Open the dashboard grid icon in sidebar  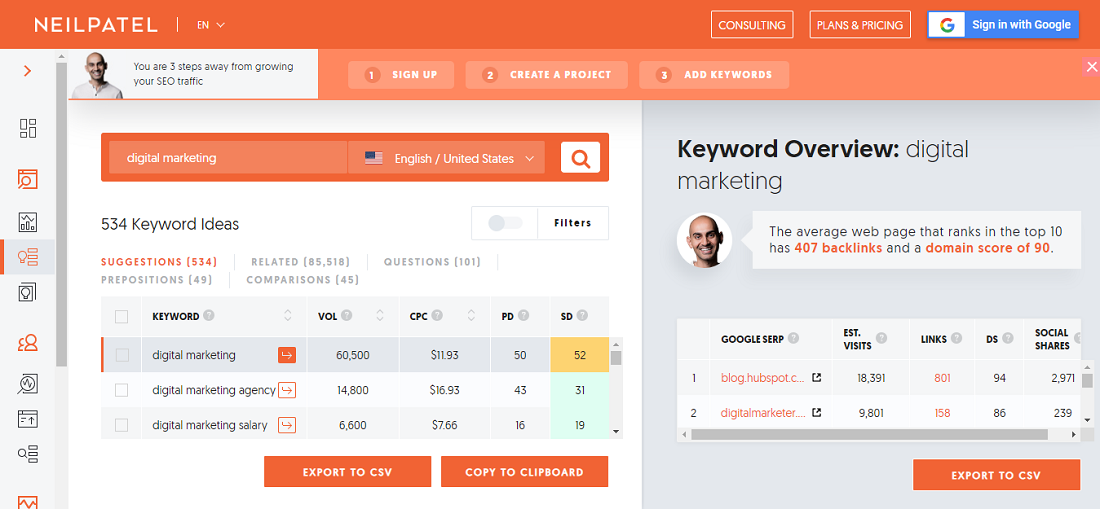[27, 128]
